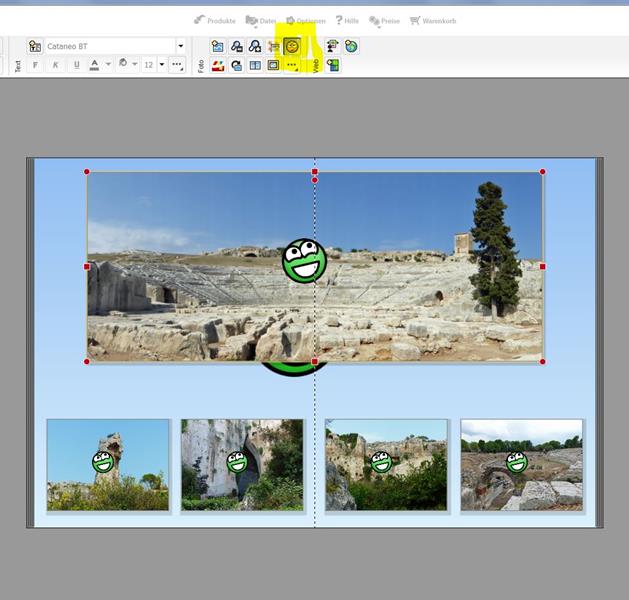The image size is (629, 600).
Task: Open the Preise menu
Action: point(384,20)
